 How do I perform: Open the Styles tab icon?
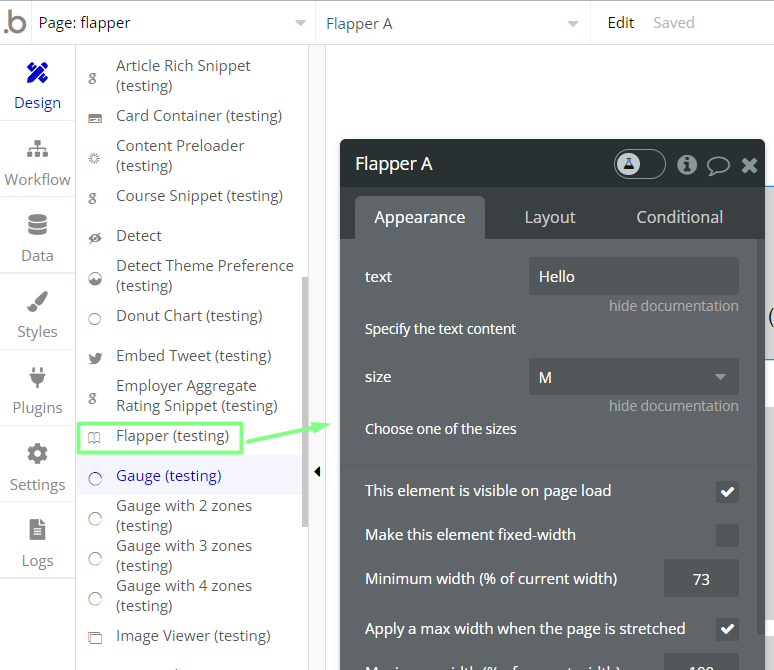(x=38, y=301)
